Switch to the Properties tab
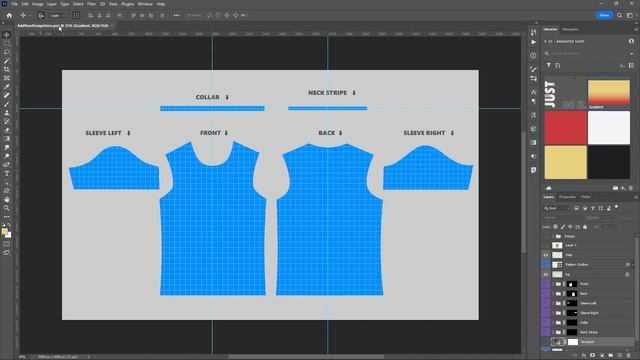Image resolution: width=640 pixels, height=360 pixels. coord(567,197)
